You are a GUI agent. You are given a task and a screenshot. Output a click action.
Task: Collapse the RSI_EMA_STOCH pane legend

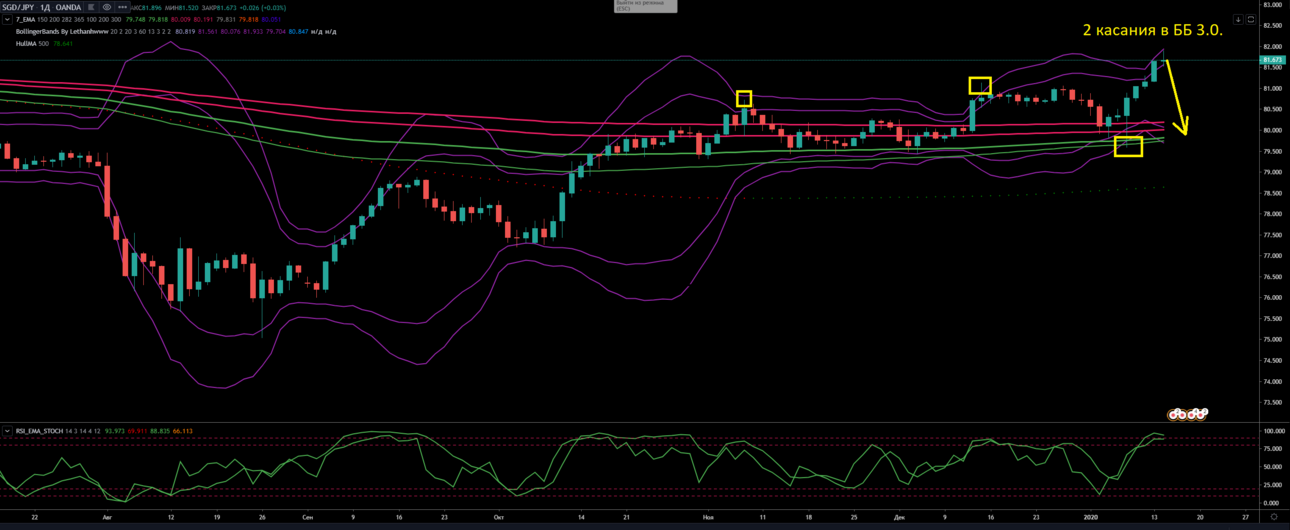7,431
